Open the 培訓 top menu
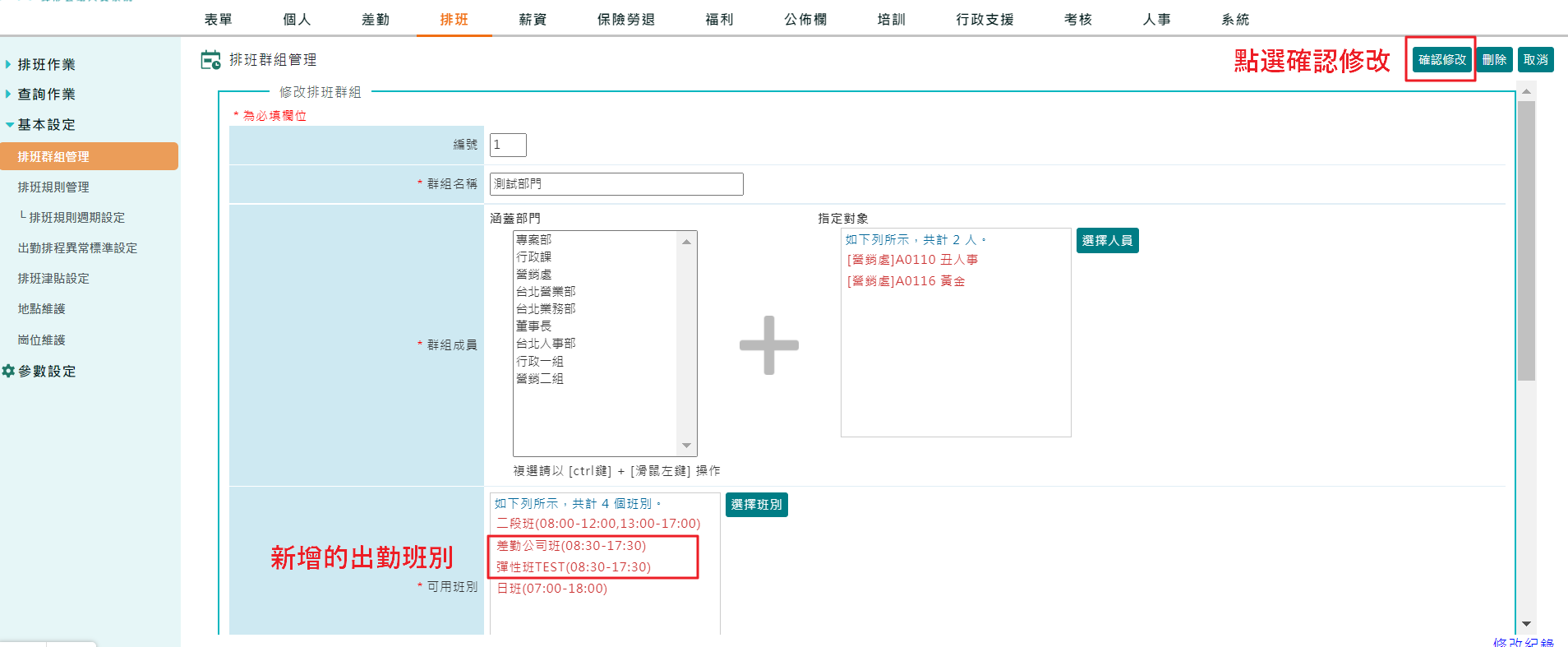Image resolution: width=1568 pixels, height=647 pixels. [892, 19]
